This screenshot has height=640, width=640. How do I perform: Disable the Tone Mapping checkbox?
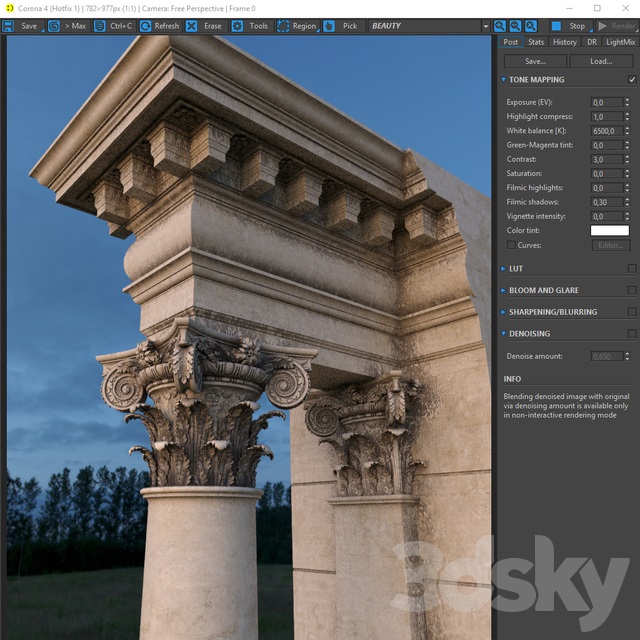[x=632, y=80]
